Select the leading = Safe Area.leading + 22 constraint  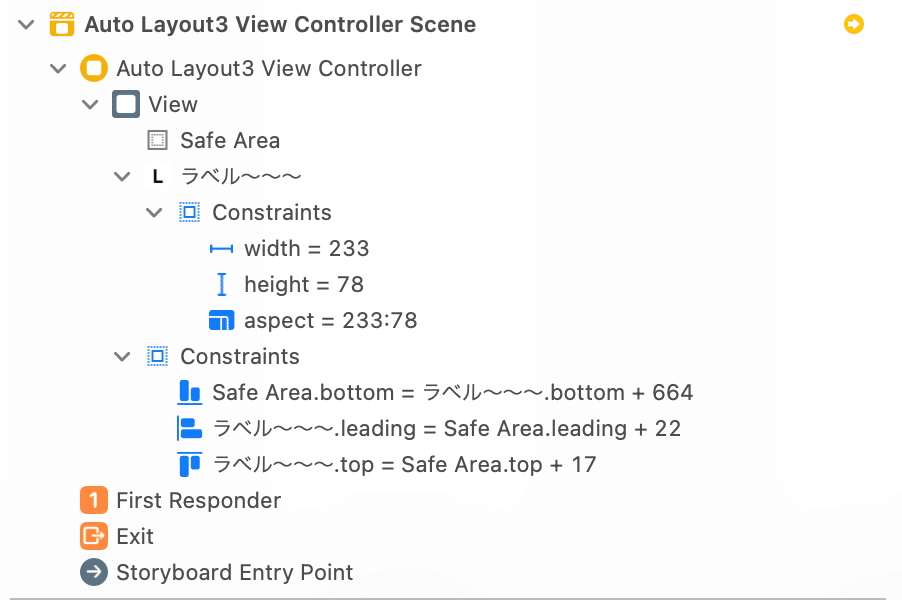point(429,429)
